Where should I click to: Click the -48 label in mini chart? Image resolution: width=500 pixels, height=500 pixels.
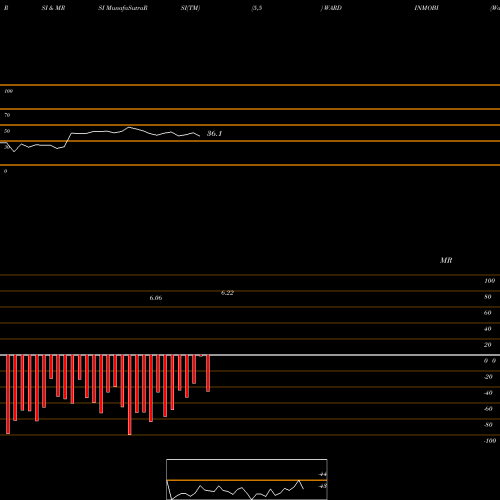point(322,486)
